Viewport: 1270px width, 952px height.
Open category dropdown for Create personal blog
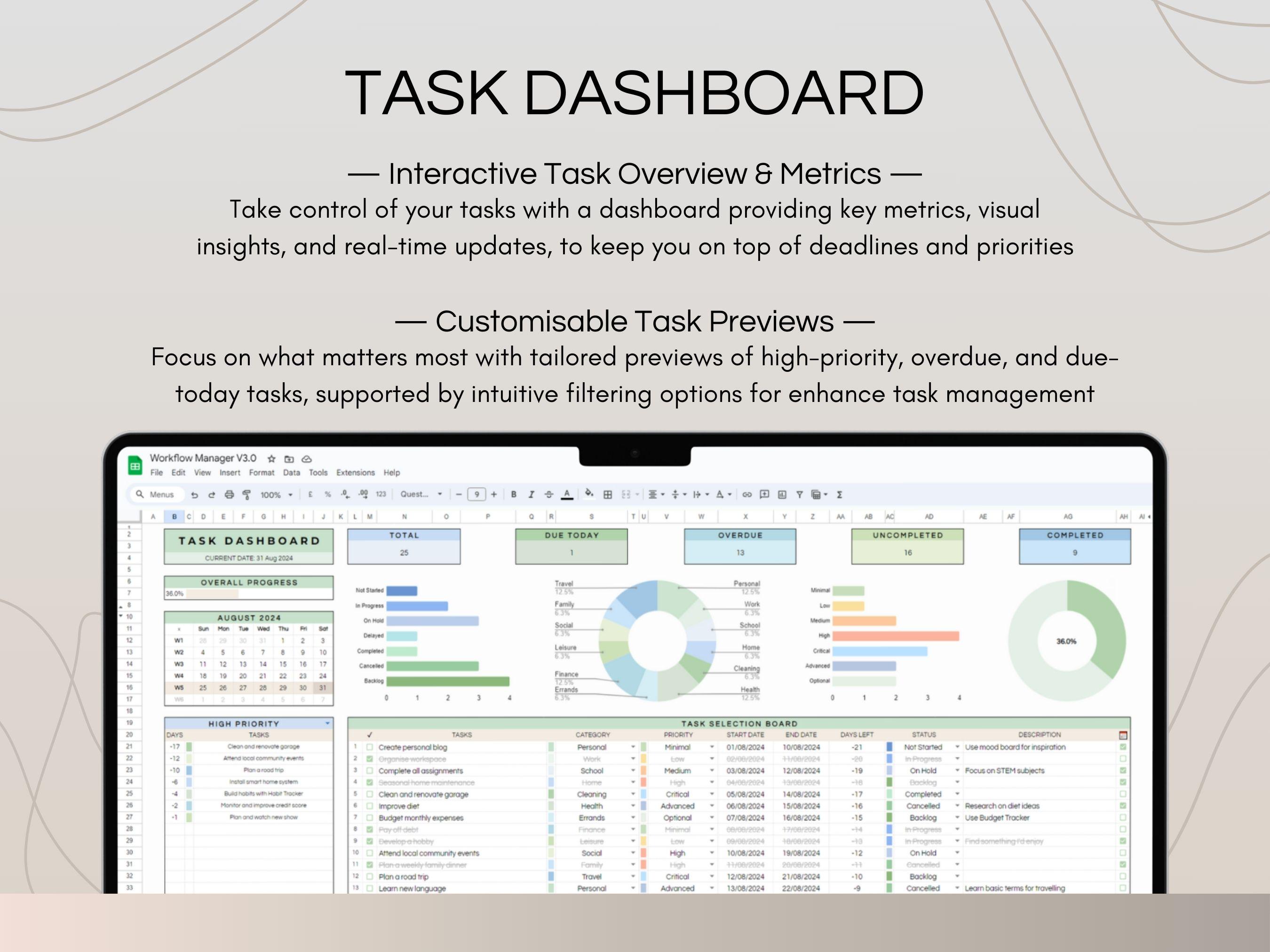point(633,747)
